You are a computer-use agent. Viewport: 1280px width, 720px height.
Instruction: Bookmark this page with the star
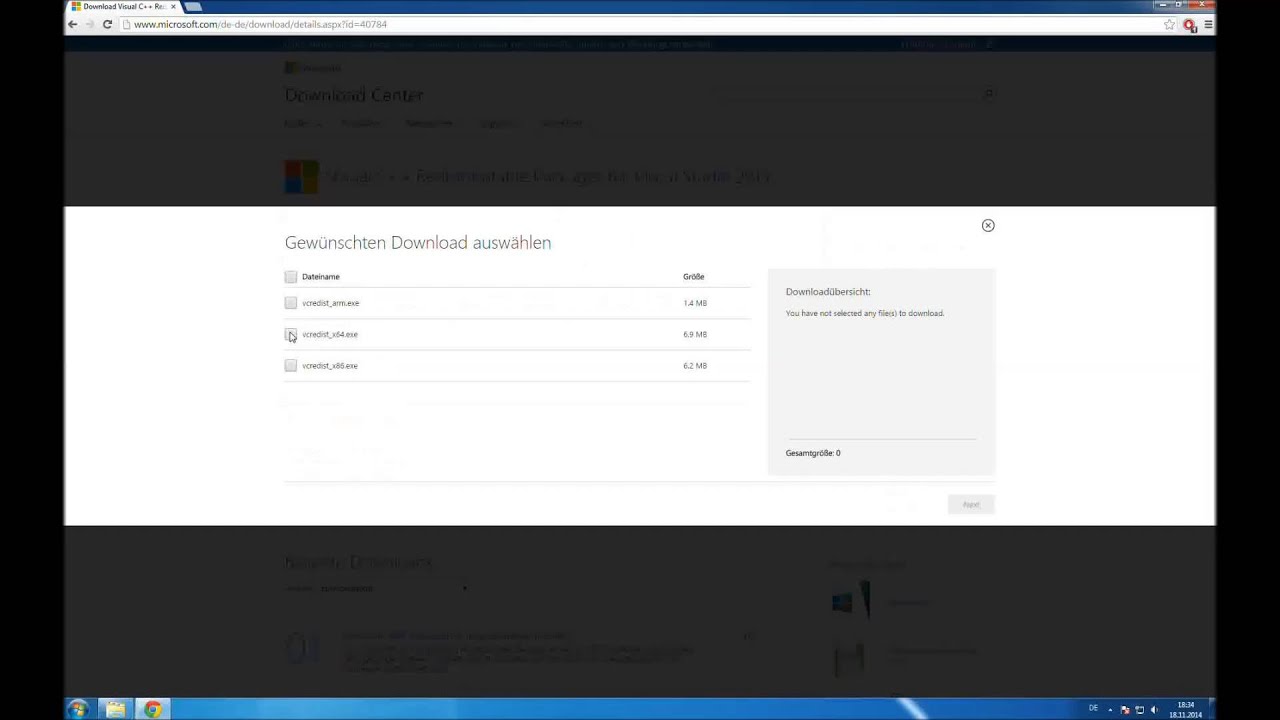click(1169, 24)
